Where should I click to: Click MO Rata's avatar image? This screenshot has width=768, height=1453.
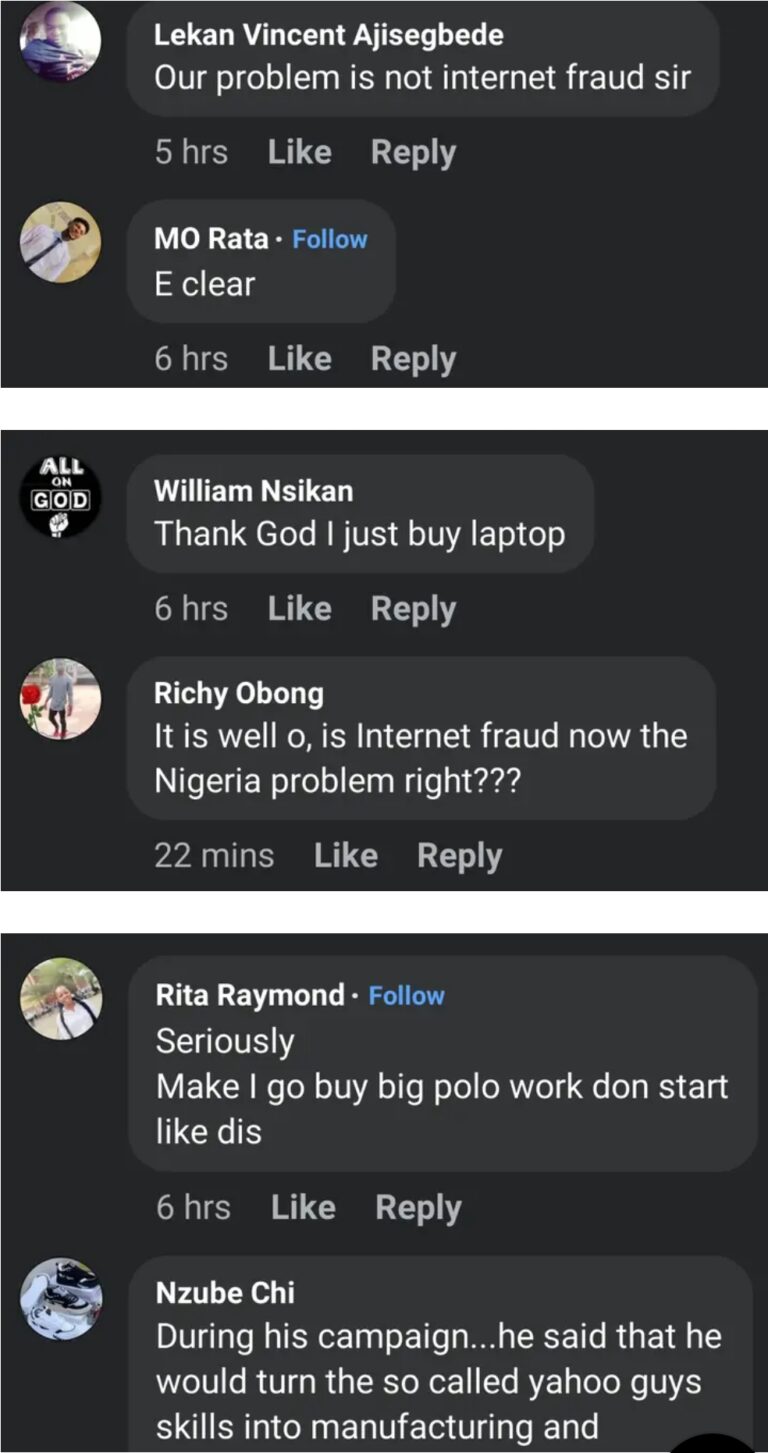point(61,242)
